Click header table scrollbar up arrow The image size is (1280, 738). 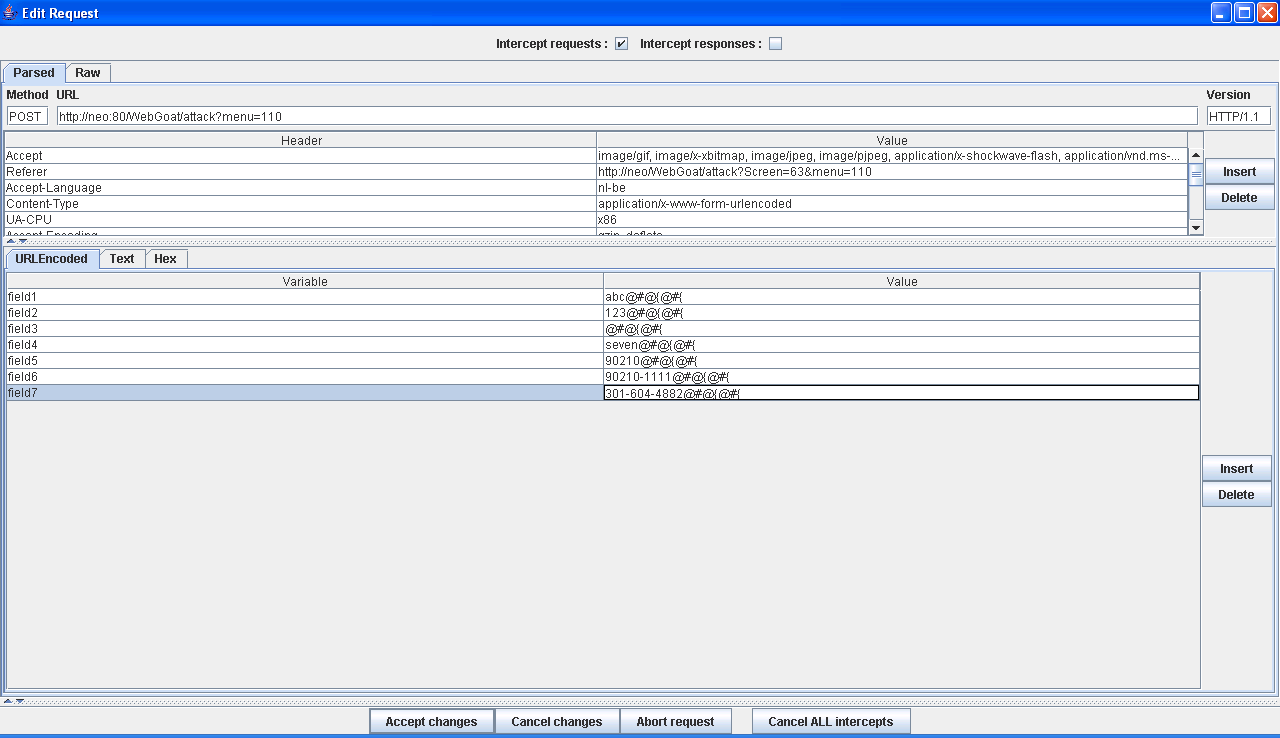(1196, 156)
